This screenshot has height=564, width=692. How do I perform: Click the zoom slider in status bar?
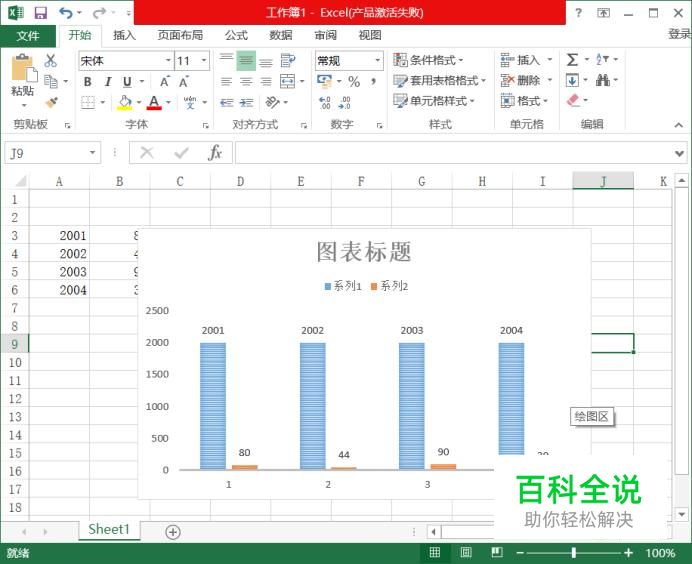point(573,553)
